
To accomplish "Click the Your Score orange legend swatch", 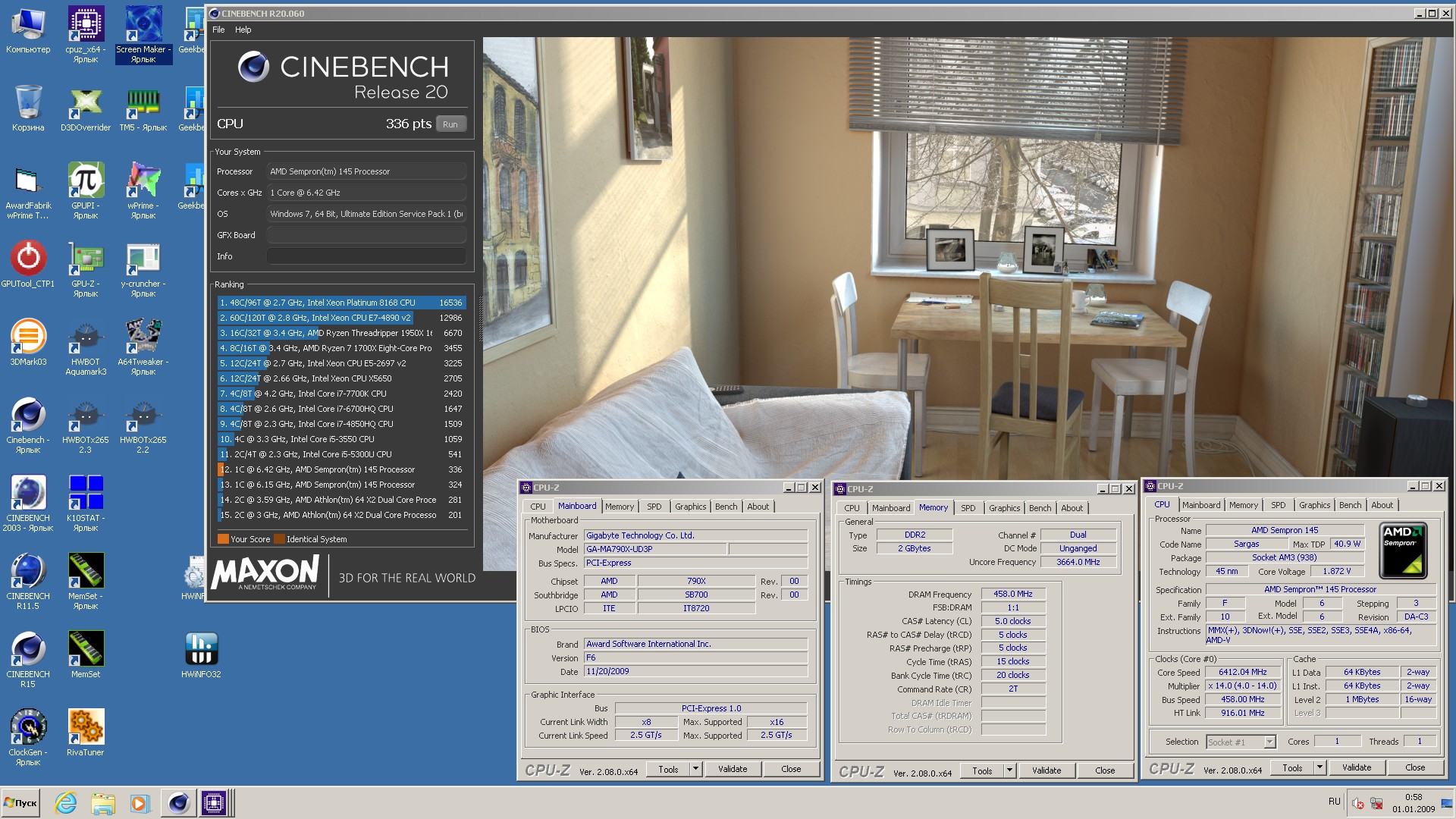I will click(x=223, y=539).
